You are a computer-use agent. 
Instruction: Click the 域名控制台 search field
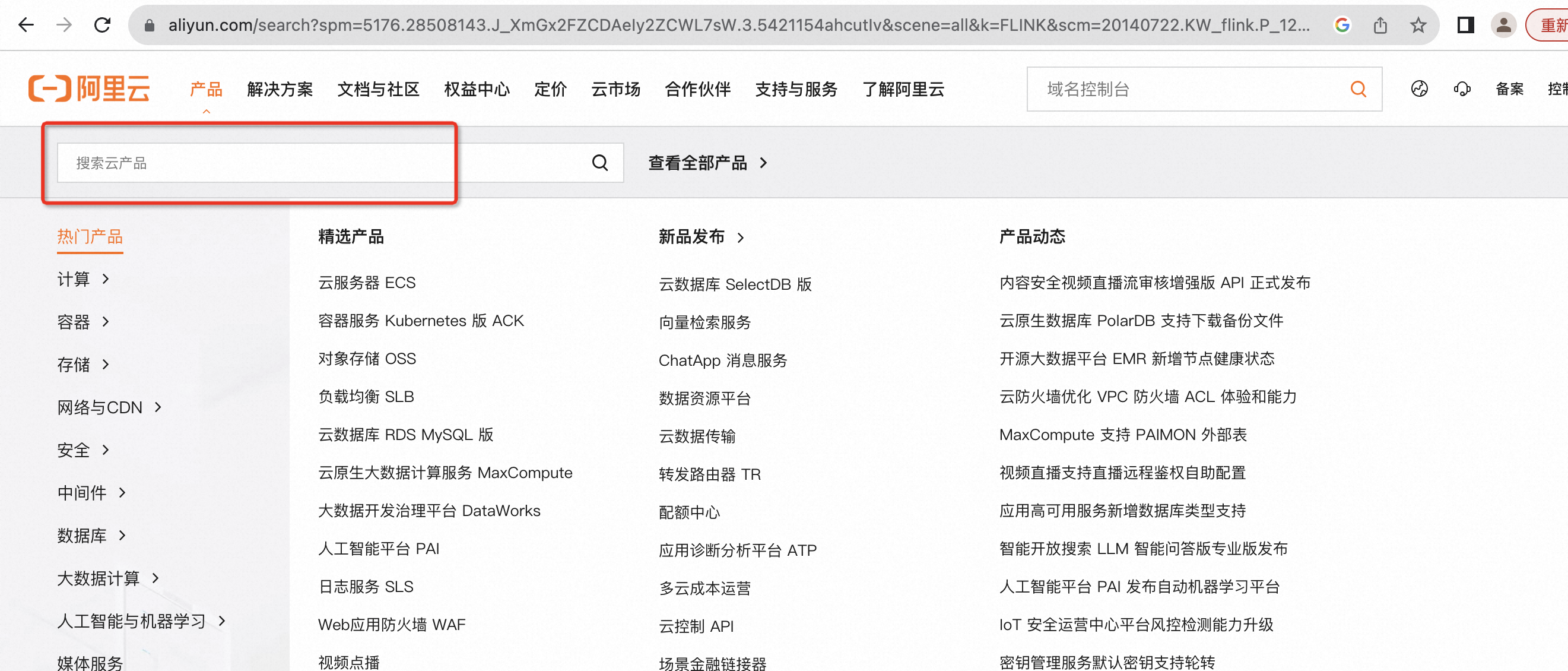click(x=1204, y=89)
